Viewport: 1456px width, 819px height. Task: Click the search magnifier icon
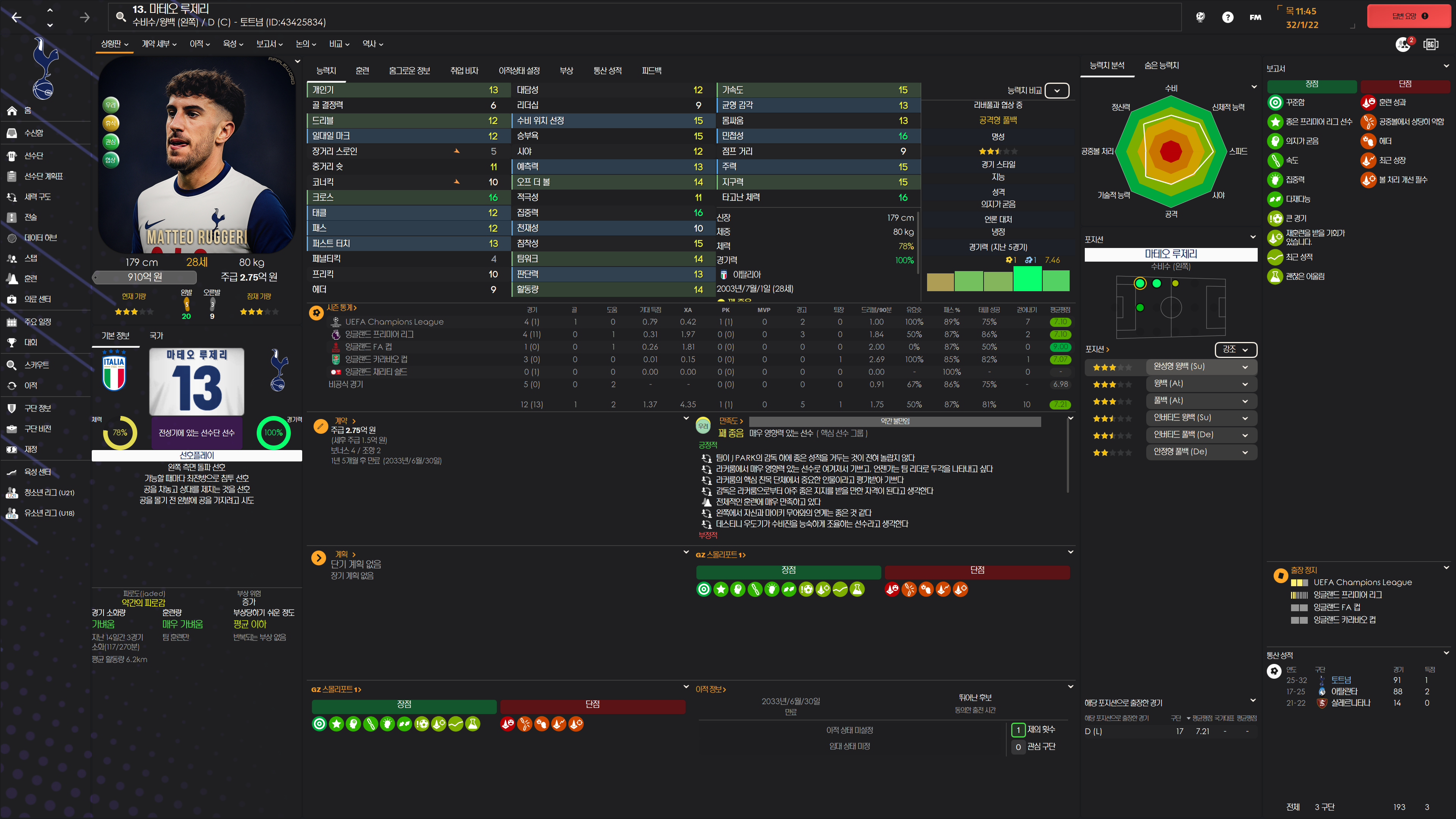(121, 16)
